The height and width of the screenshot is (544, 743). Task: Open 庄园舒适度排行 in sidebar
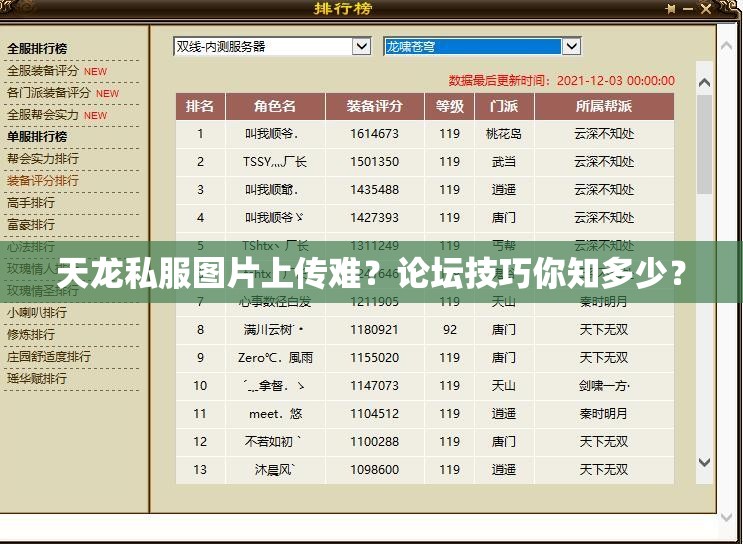(x=49, y=356)
